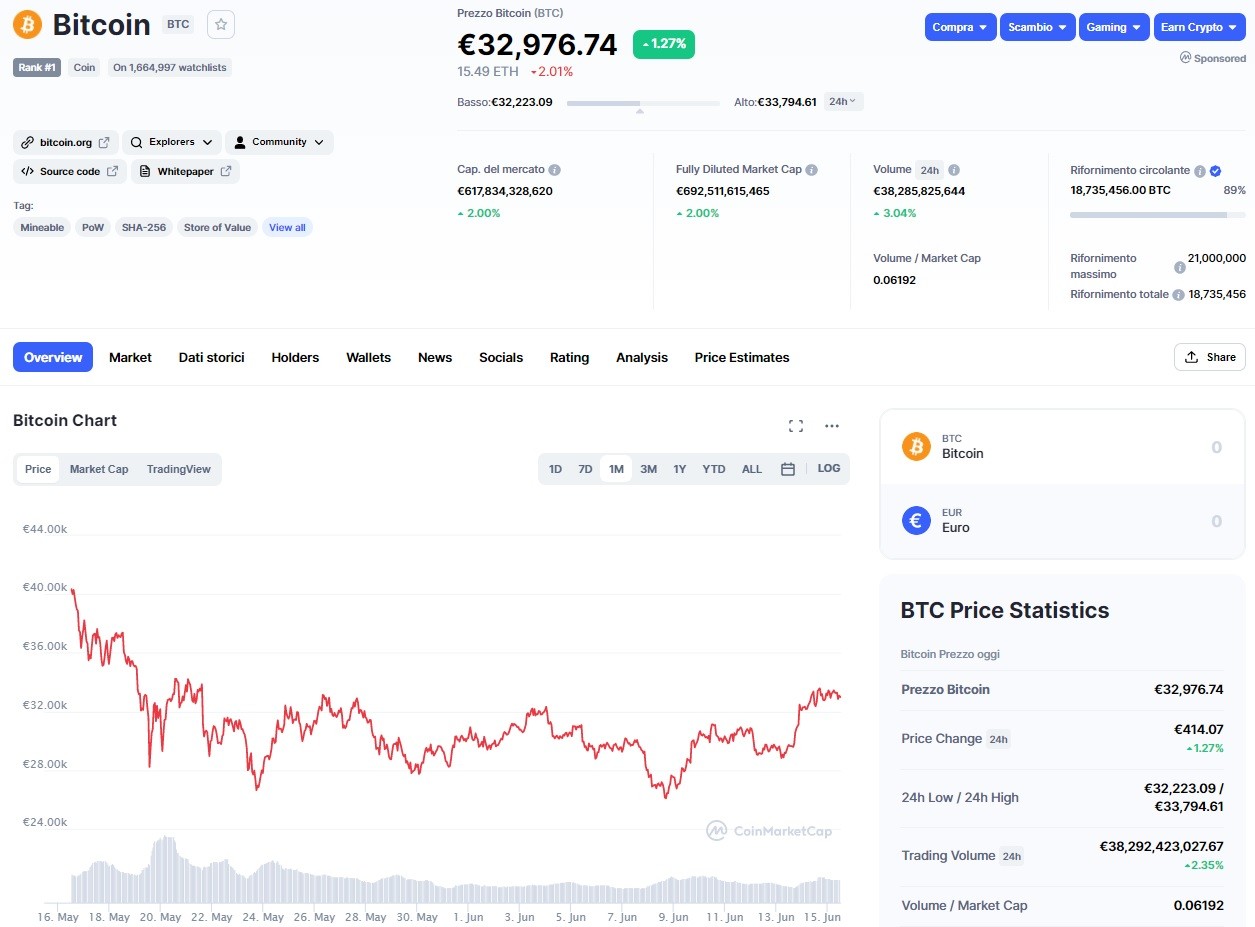Set chart range to 1Y
The height and width of the screenshot is (927, 1255).
point(680,469)
